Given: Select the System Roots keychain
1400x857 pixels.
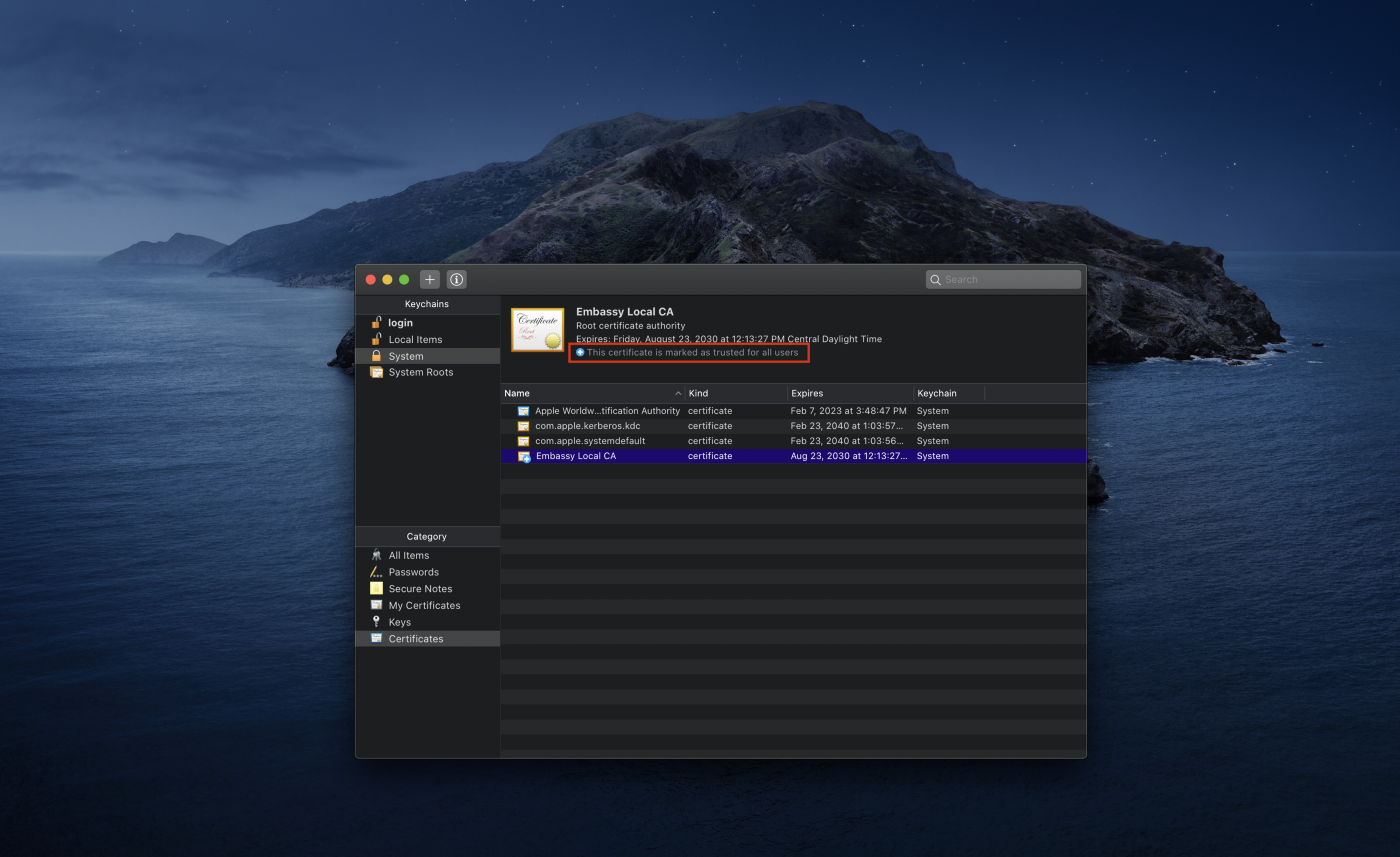Looking at the screenshot, I should point(420,372).
